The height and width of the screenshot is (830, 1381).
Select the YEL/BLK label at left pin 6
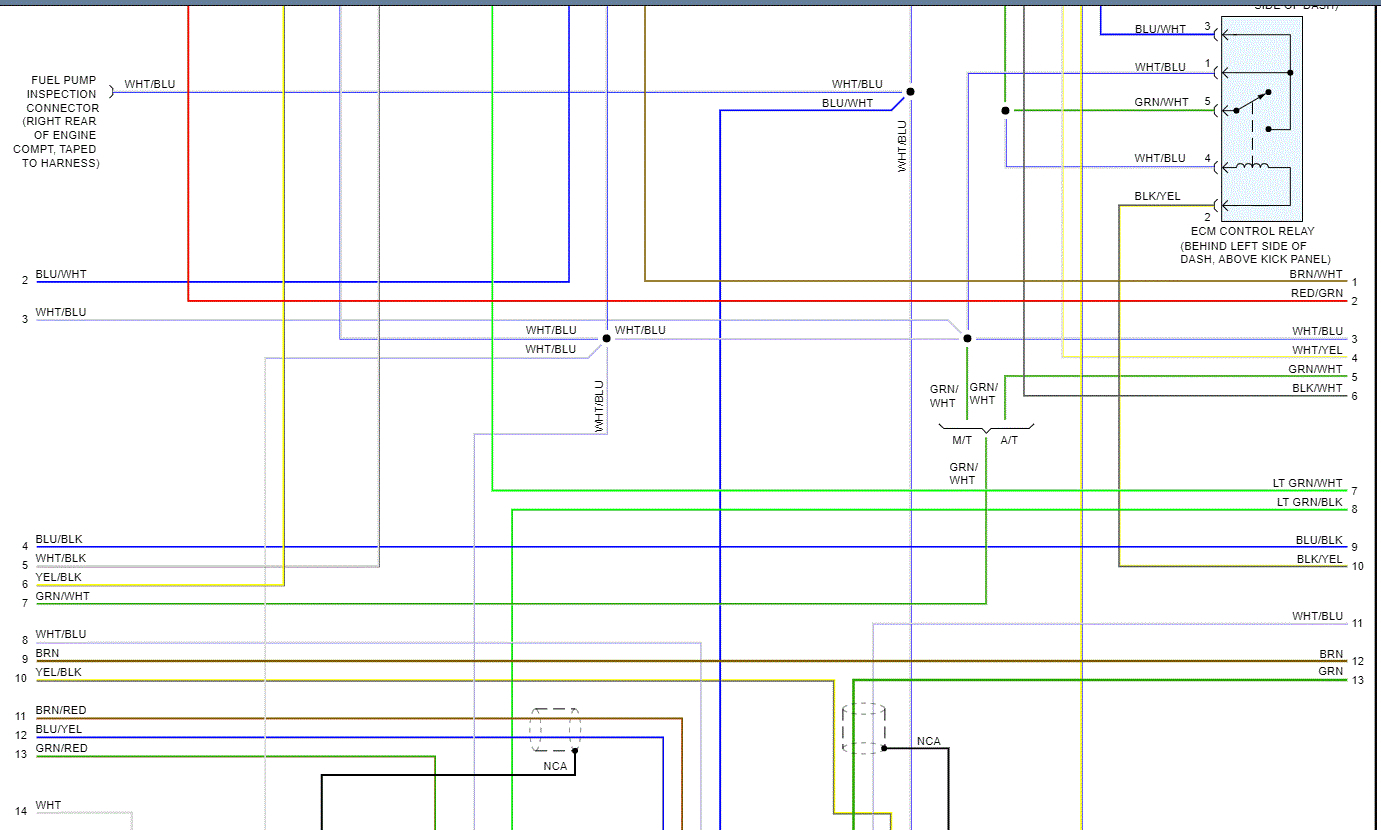pos(59,577)
